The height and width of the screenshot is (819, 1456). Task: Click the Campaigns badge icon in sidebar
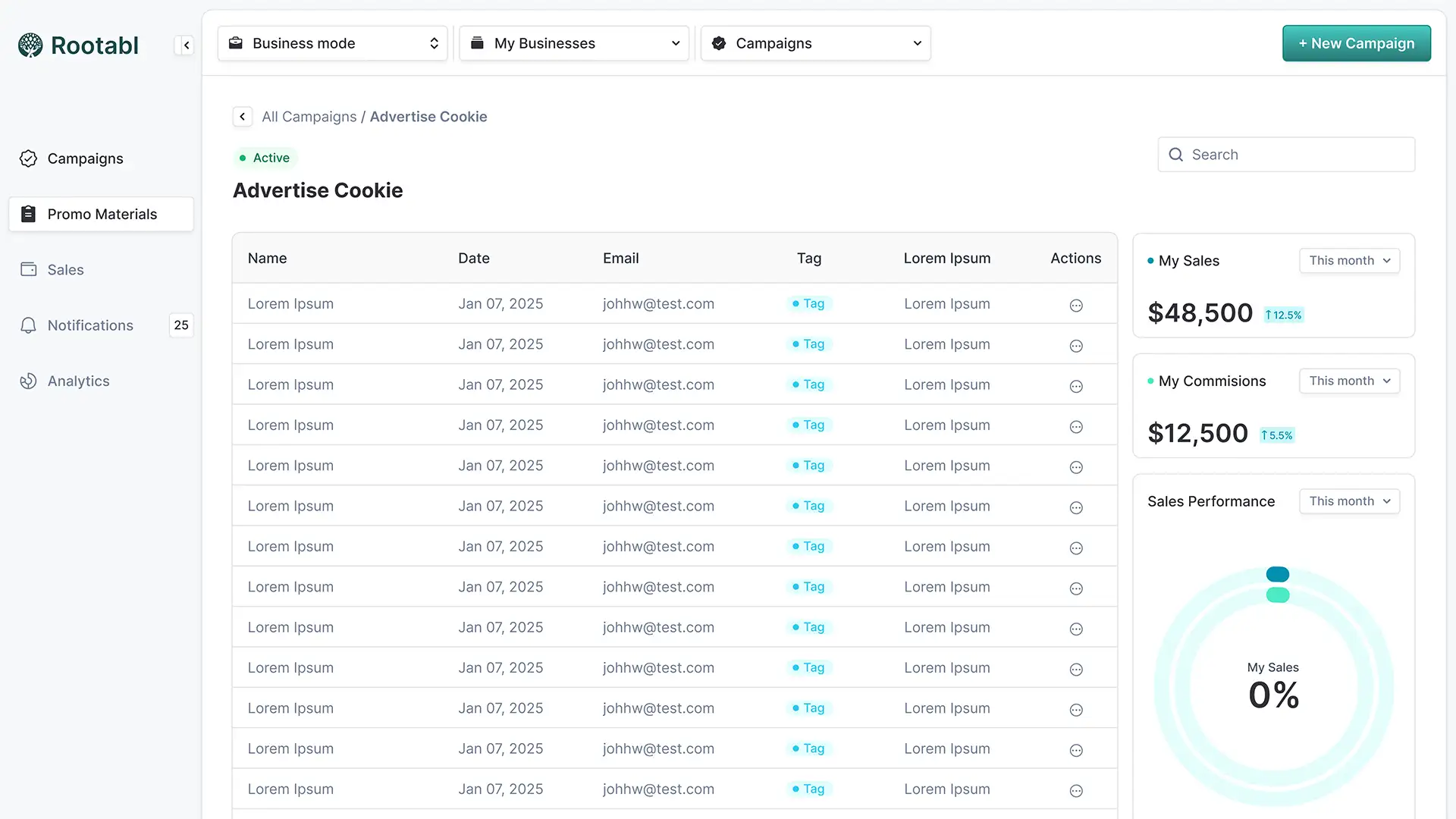(x=28, y=158)
